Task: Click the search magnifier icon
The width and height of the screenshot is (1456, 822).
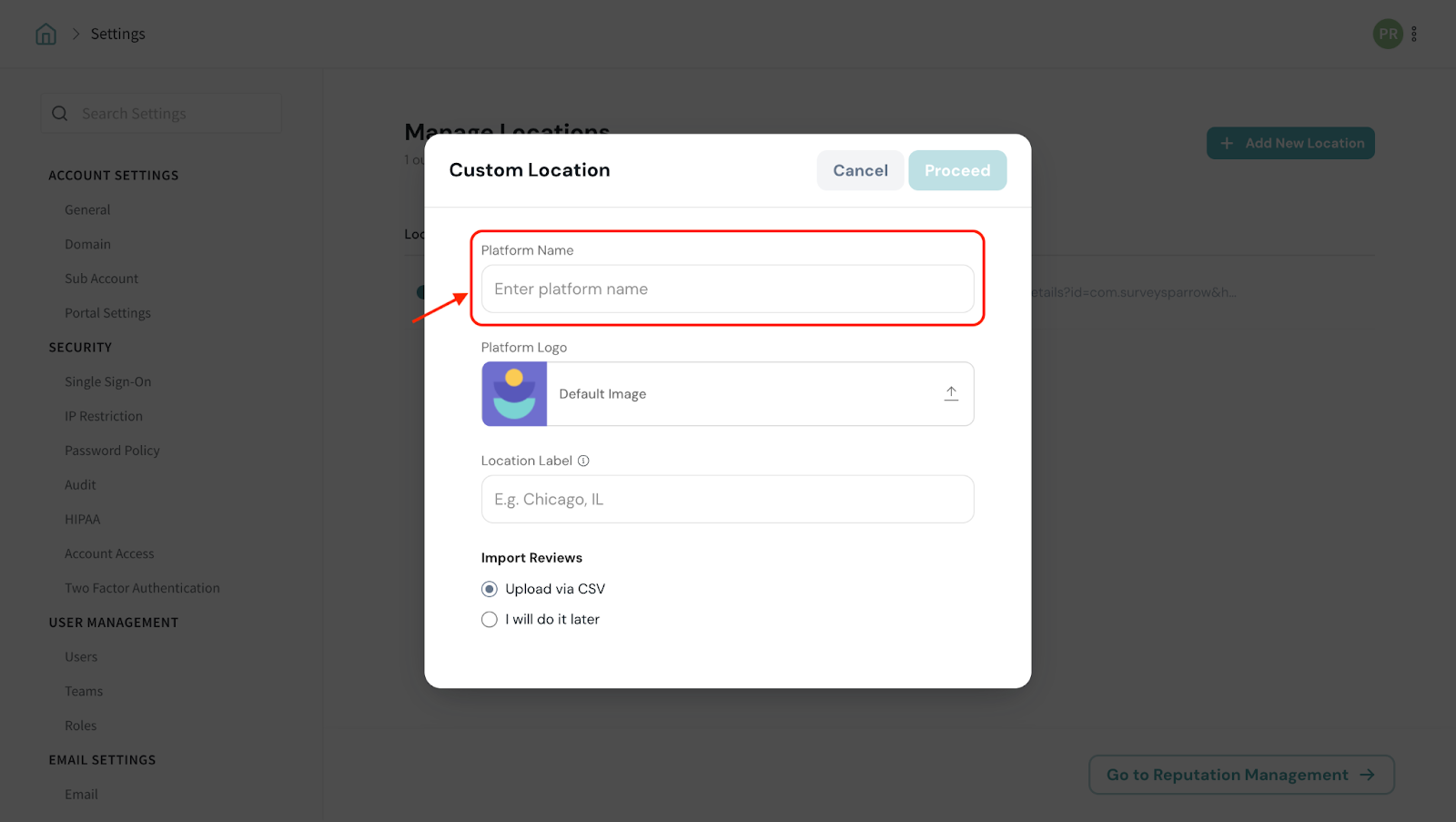Action: click(x=60, y=114)
